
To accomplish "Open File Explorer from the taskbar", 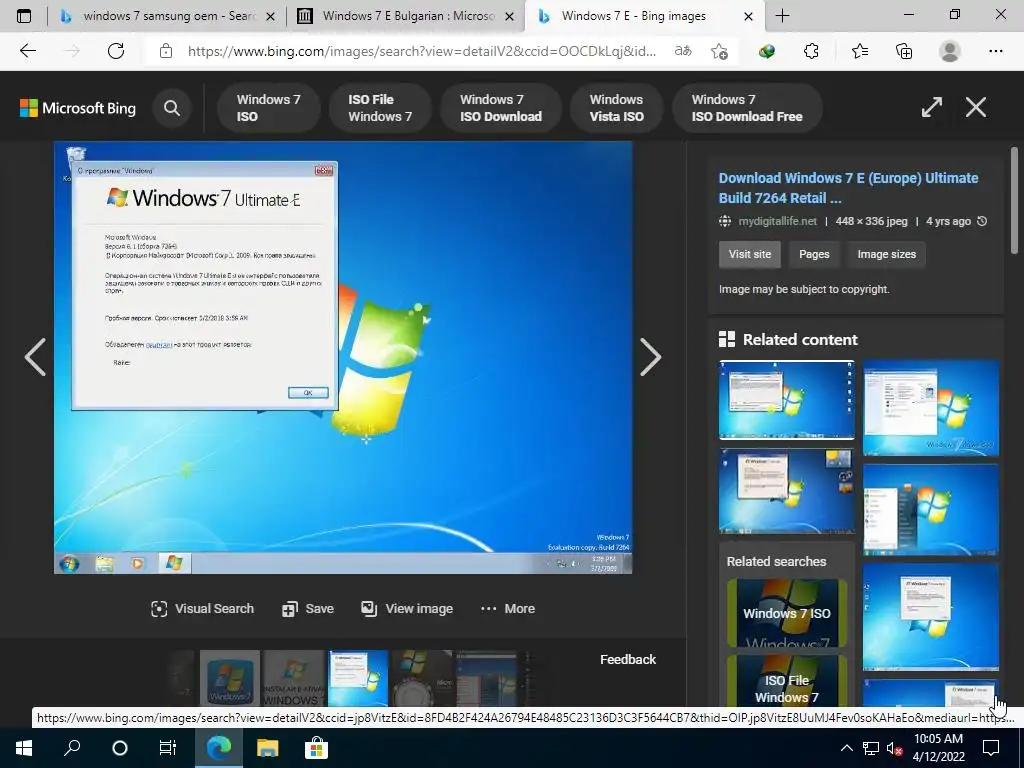I will pos(267,747).
